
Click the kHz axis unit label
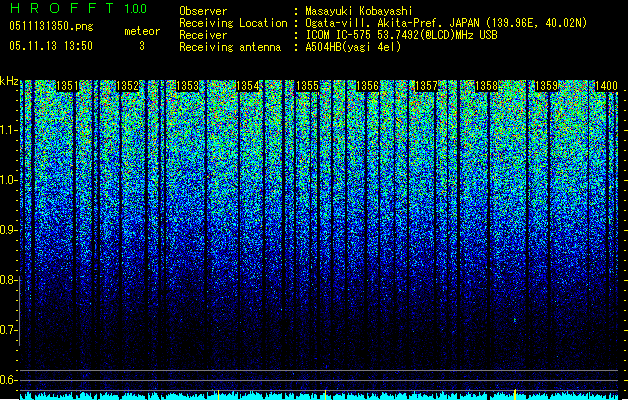pos(9,81)
